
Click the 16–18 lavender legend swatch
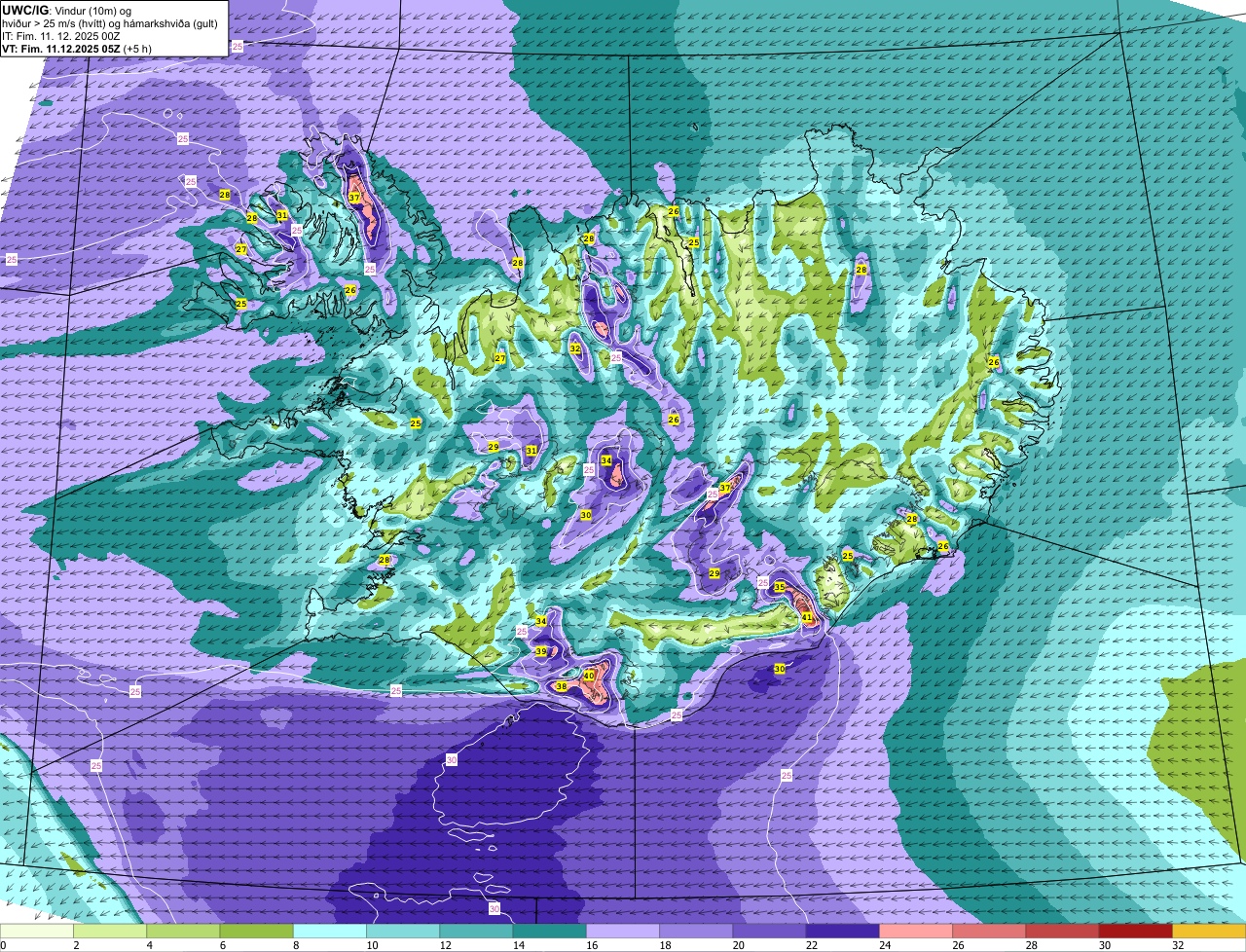623,931
